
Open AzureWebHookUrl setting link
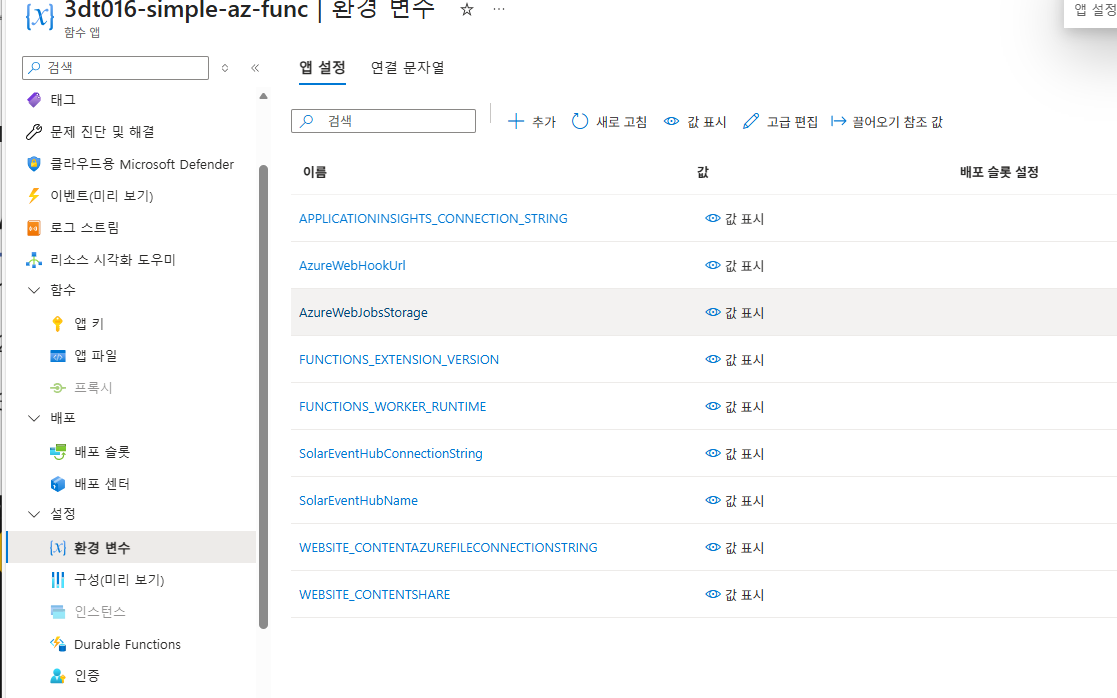click(x=352, y=266)
